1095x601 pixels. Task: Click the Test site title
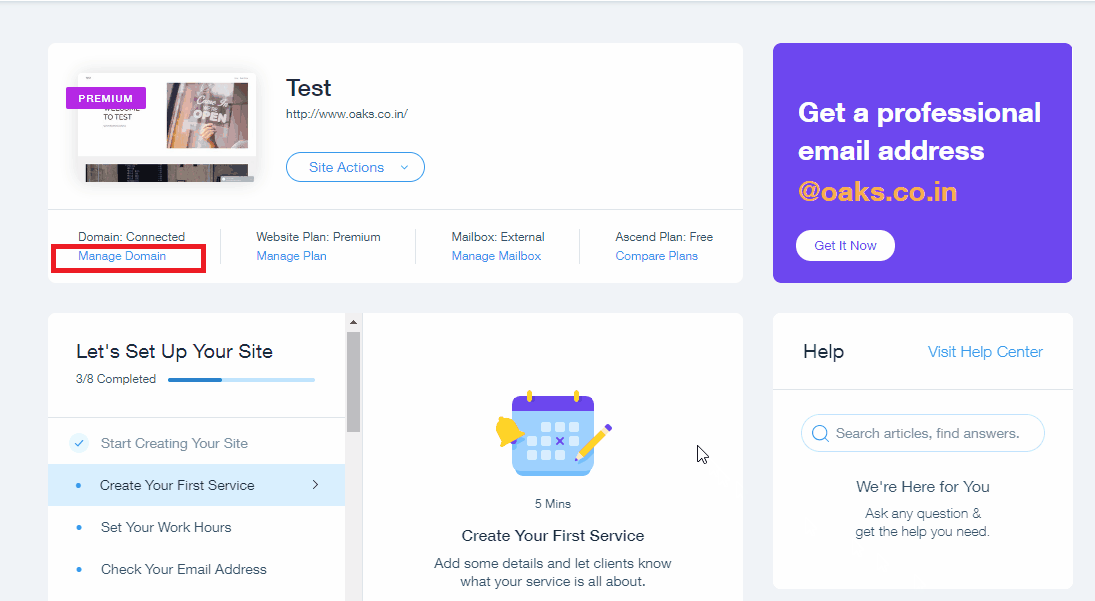point(309,88)
